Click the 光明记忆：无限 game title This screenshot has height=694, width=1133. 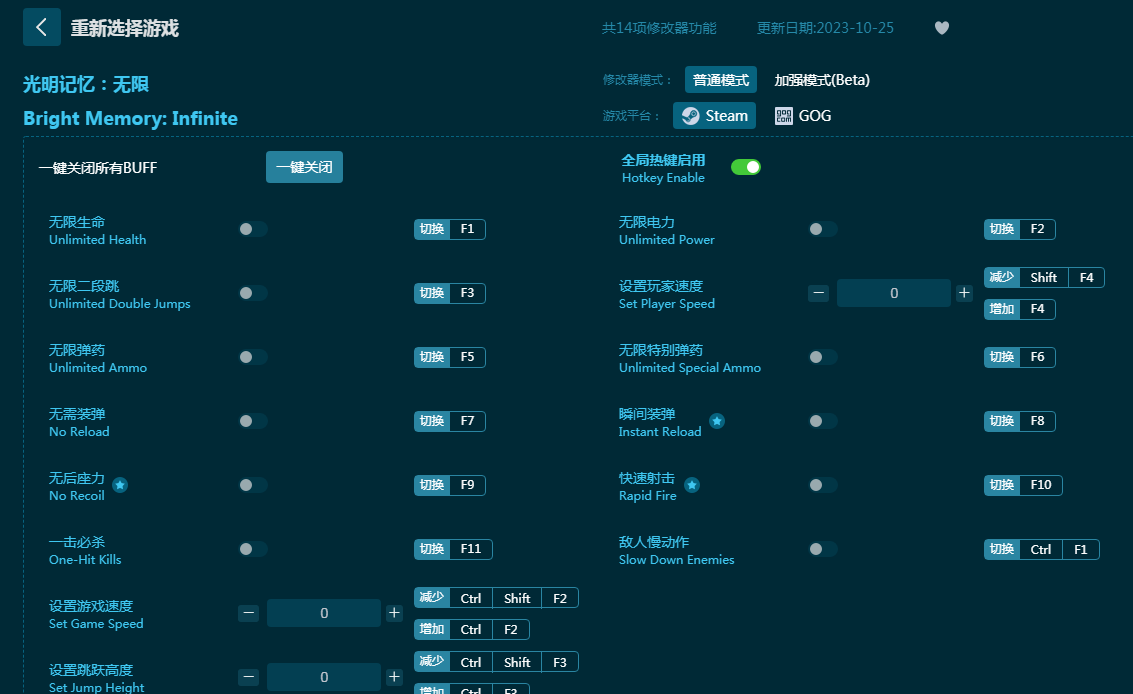(x=86, y=85)
